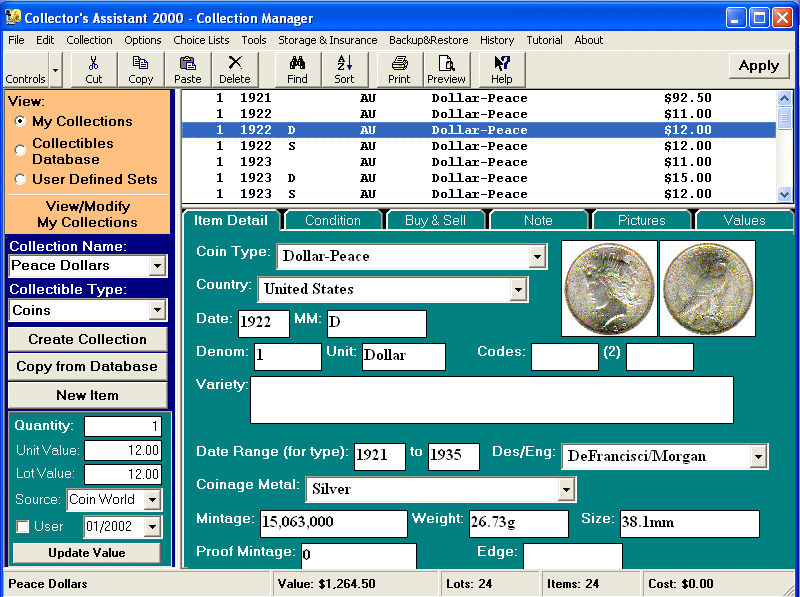This screenshot has width=800, height=597.
Task: Open print Preview
Action: click(446, 68)
